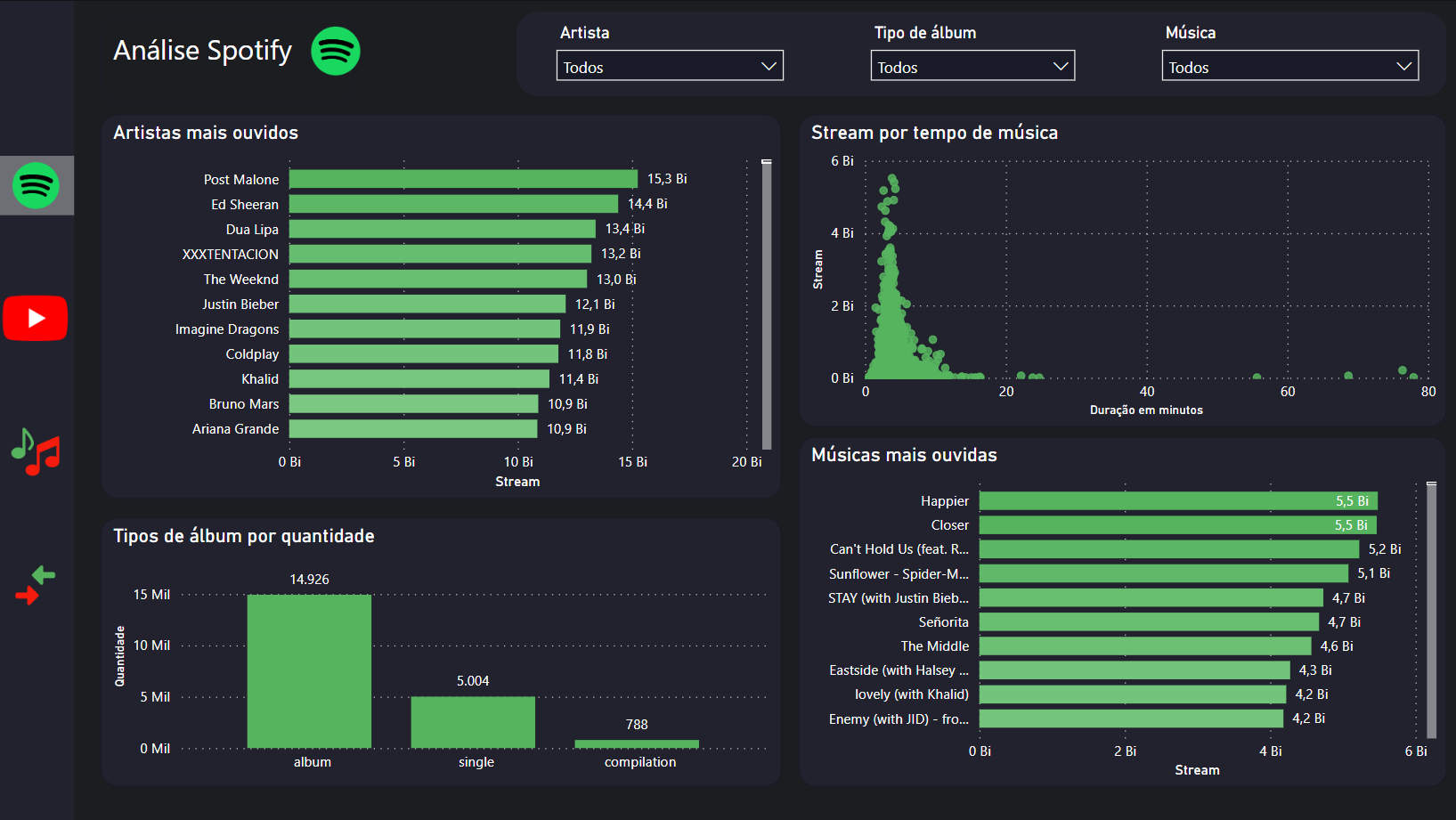Select the Ed Sheeran bar

point(453,204)
